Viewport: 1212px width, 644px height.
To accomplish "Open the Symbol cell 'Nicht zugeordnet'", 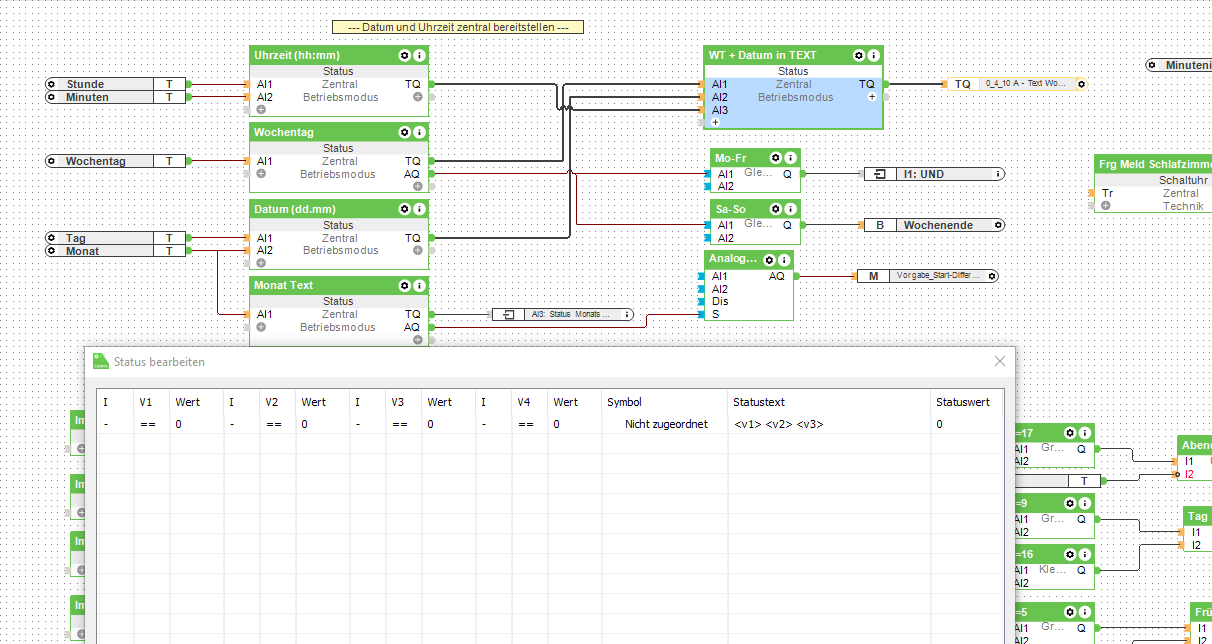I will click(x=665, y=424).
